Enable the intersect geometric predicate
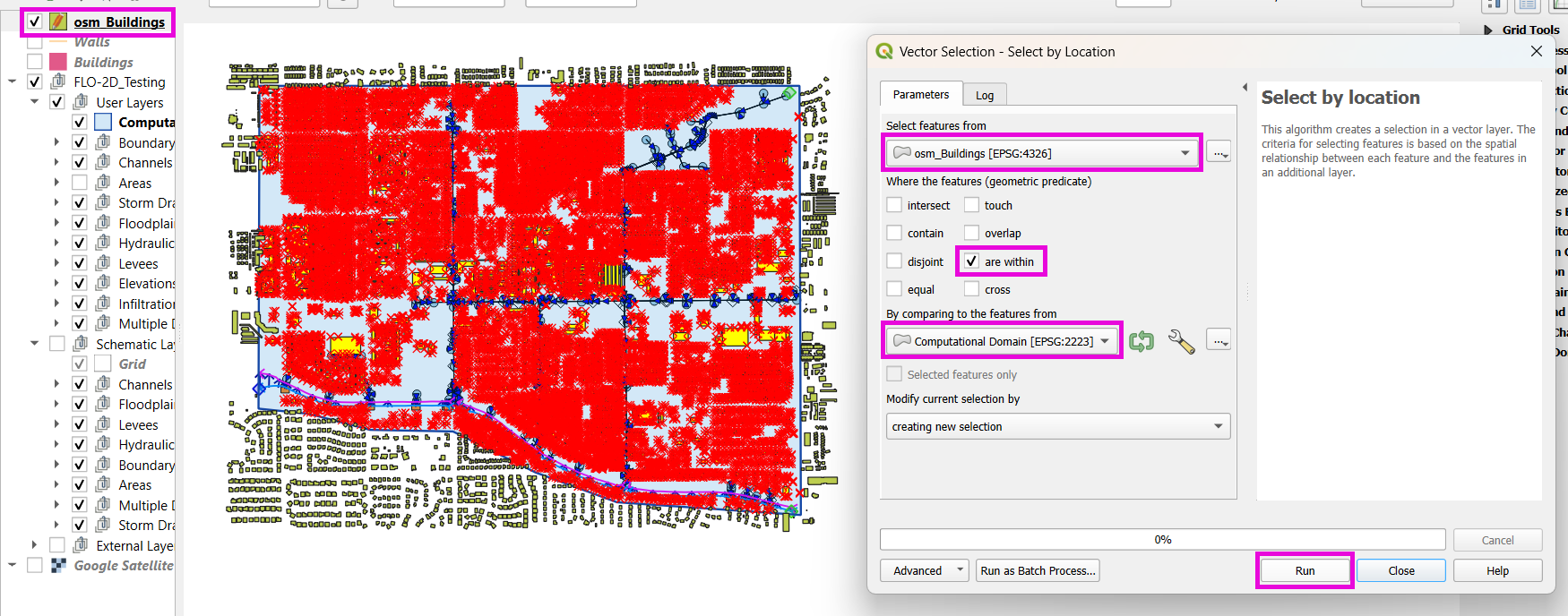Screen dimensions: 1568x616 pos(894,205)
